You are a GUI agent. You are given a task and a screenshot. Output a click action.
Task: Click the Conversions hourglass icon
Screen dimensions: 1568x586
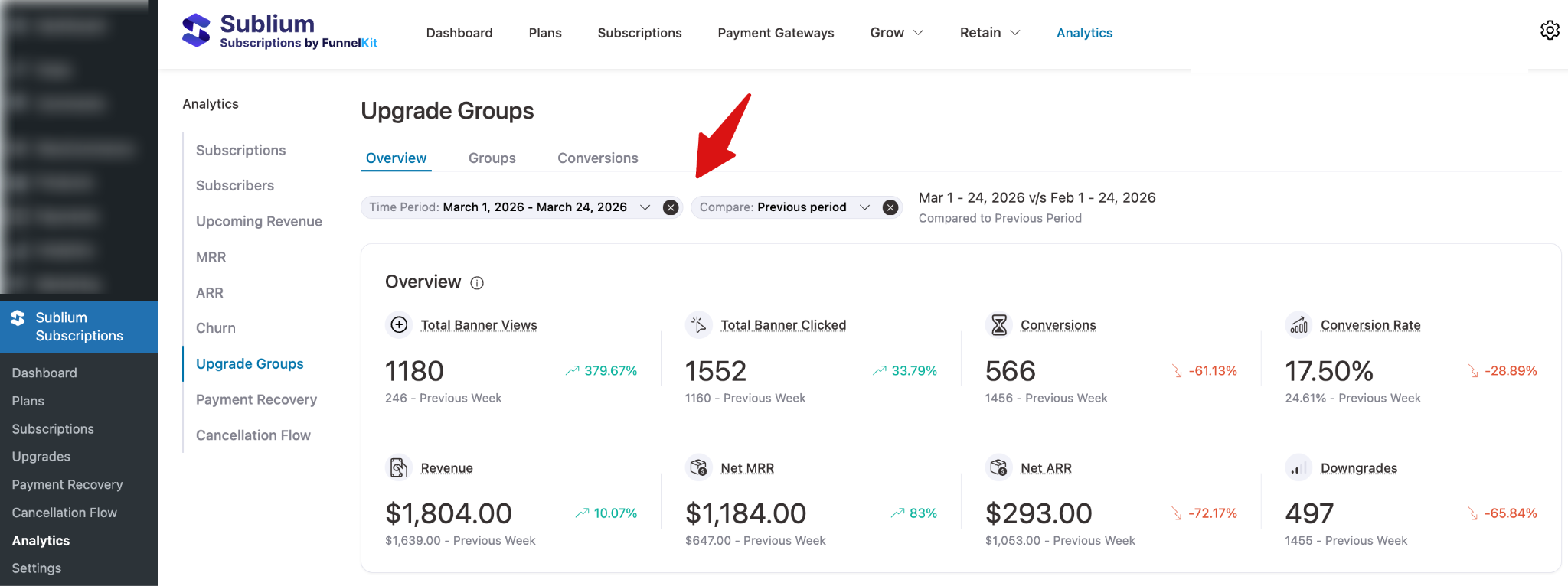[x=999, y=325]
